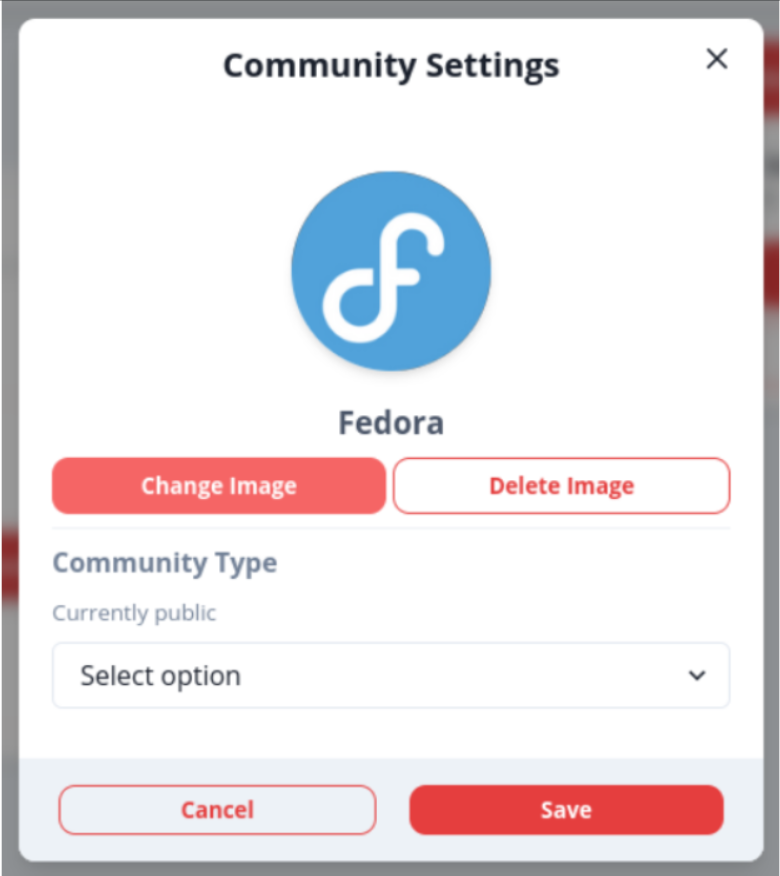Click the Community Settings title

tap(391, 66)
